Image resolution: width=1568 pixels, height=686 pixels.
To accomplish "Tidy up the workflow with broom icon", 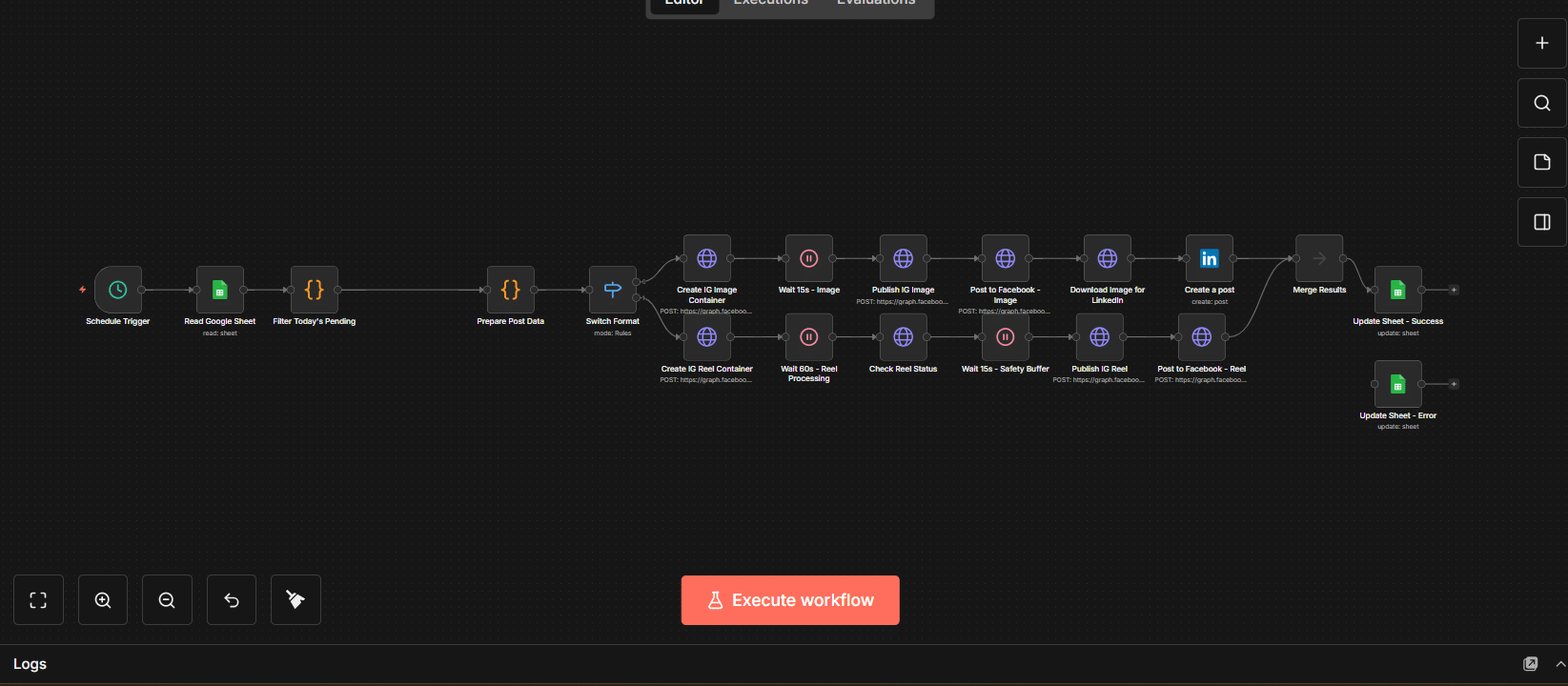I will coord(295,600).
